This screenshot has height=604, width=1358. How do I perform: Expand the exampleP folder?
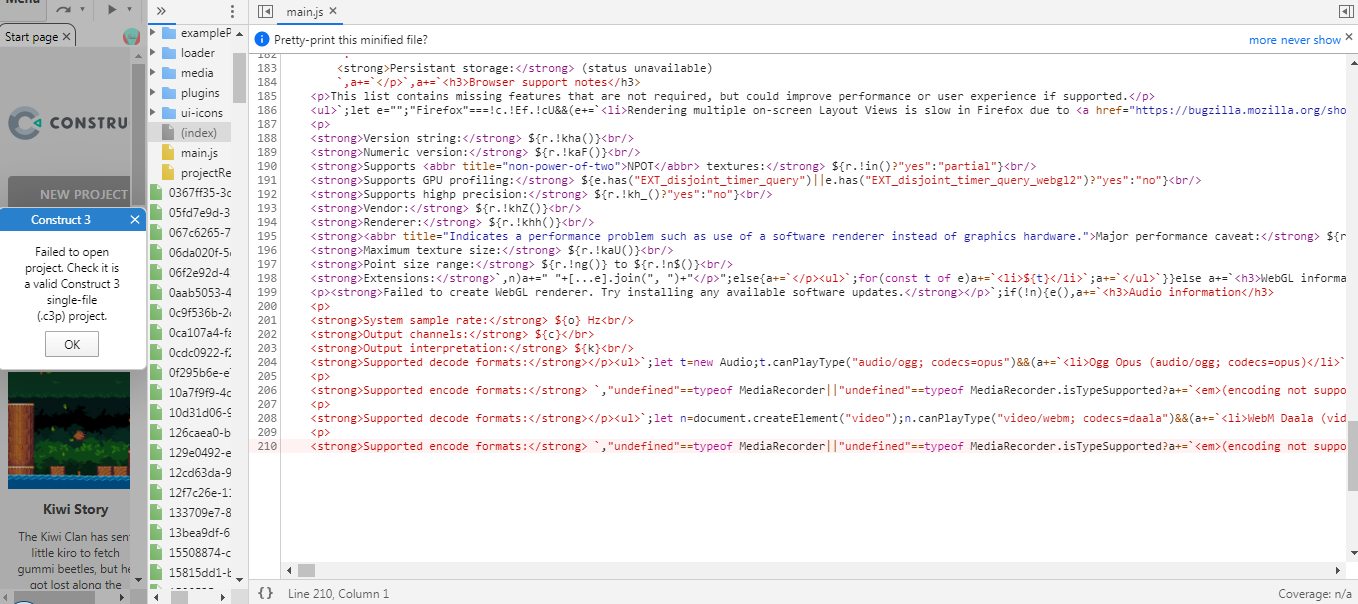coord(153,32)
